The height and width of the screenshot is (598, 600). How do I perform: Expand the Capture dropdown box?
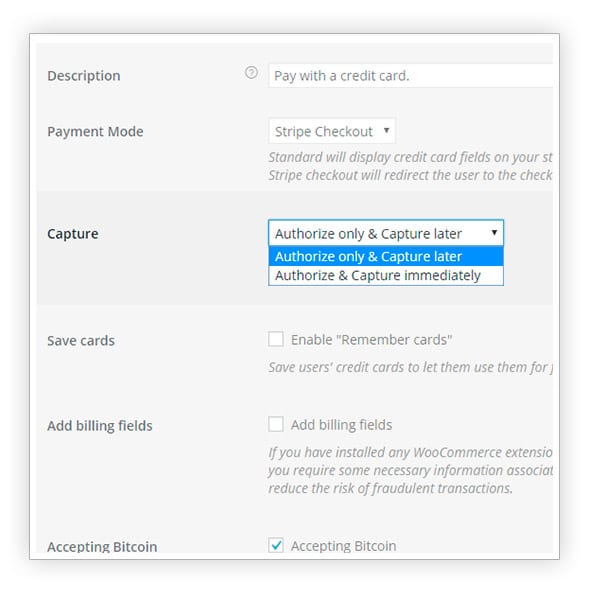click(385, 233)
